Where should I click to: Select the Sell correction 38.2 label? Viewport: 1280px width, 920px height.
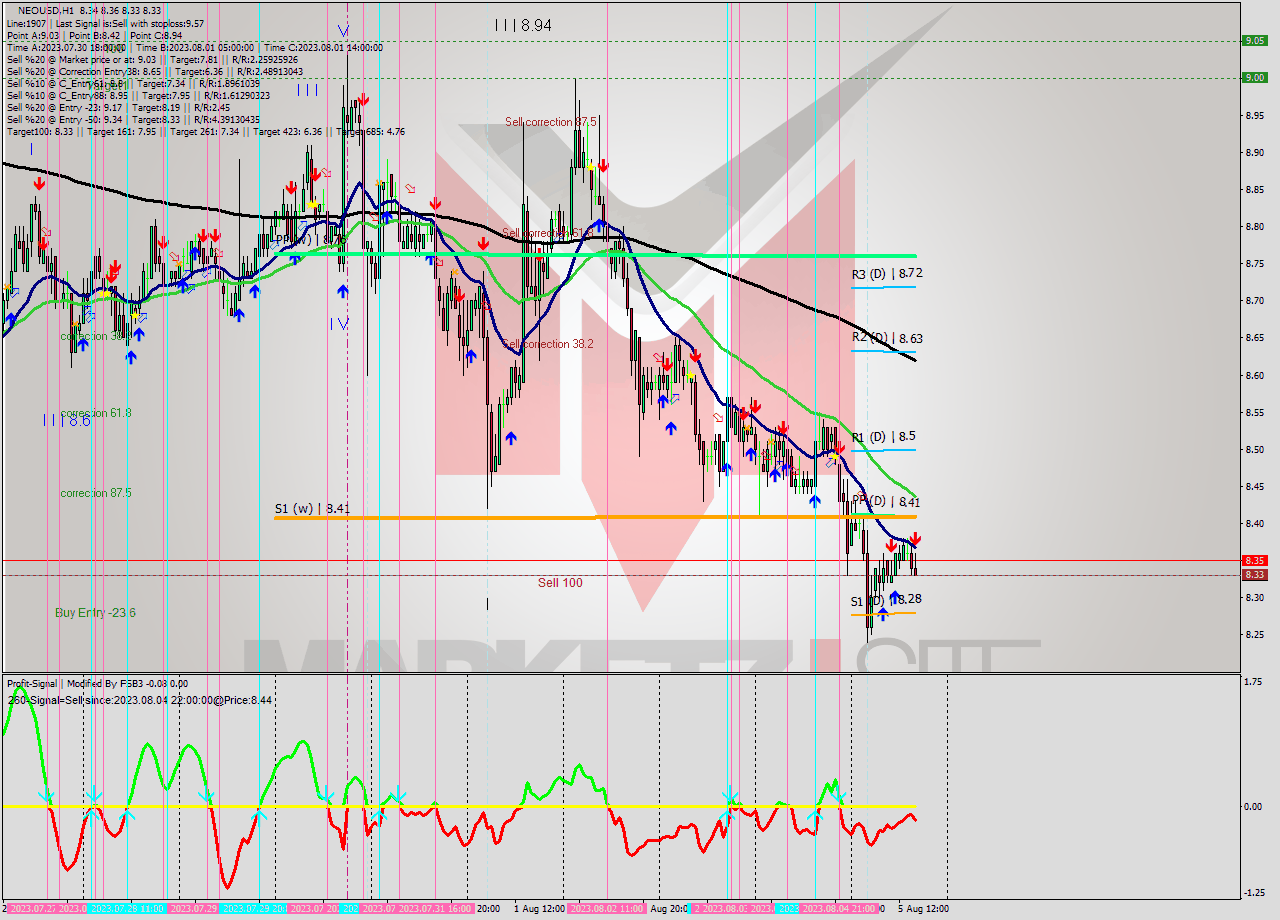pos(548,343)
